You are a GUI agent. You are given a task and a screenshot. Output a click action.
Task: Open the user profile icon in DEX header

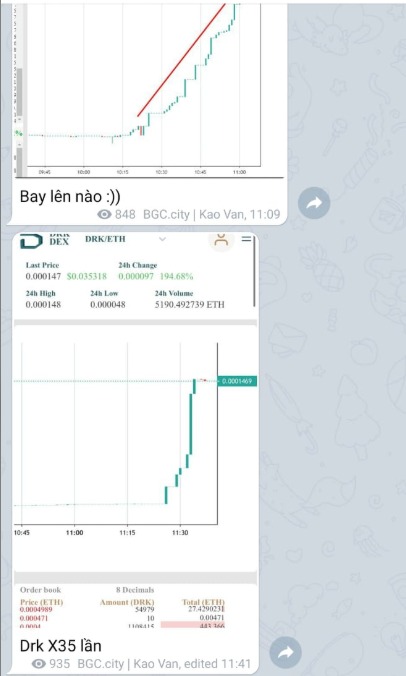221,241
